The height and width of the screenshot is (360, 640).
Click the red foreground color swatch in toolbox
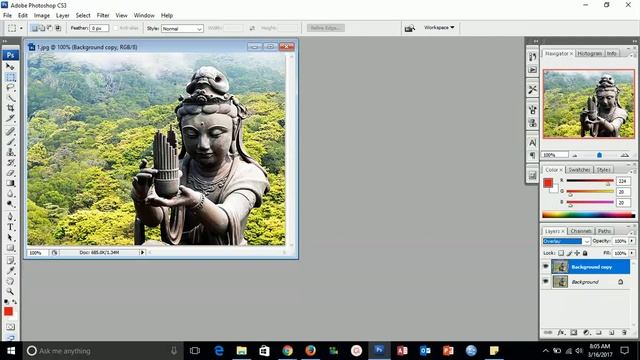point(8,311)
